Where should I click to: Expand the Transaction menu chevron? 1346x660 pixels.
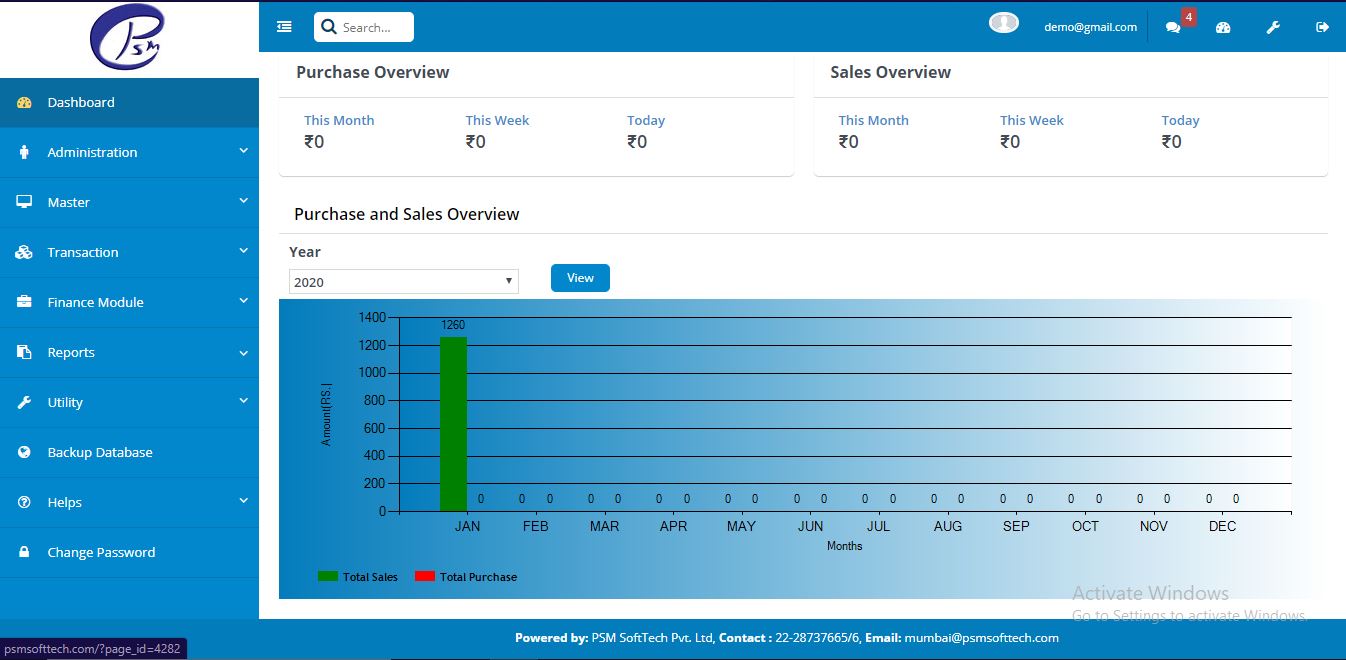pos(243,251)
